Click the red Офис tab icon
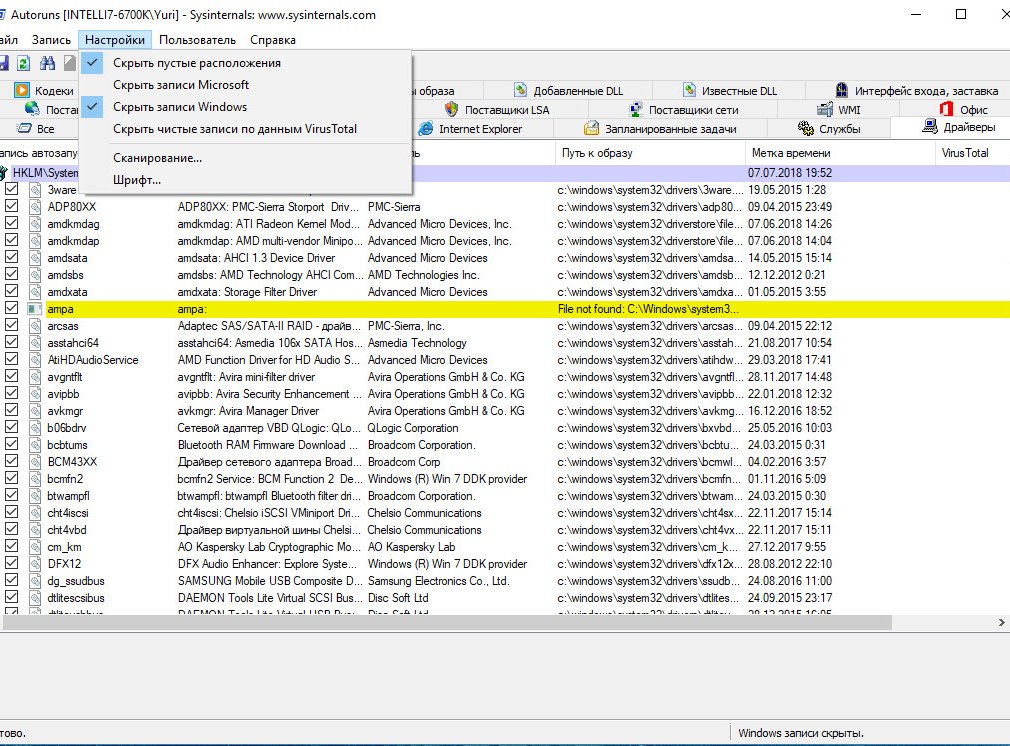 [946, 110]
